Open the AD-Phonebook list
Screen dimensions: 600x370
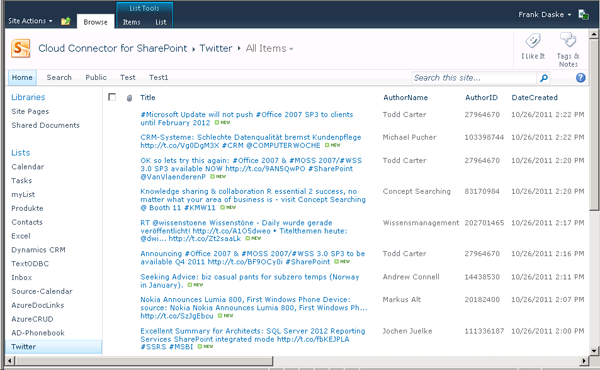[38, 333]
